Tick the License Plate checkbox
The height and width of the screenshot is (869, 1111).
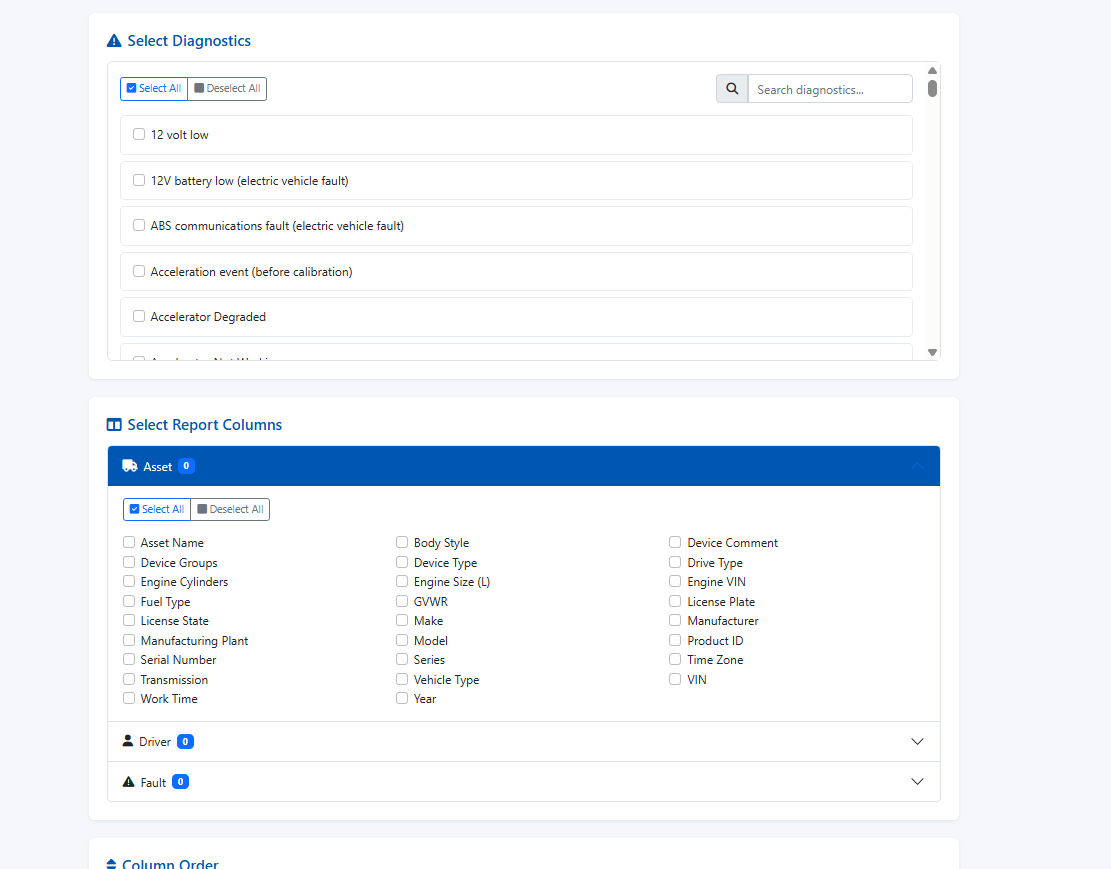click(675, 601)
